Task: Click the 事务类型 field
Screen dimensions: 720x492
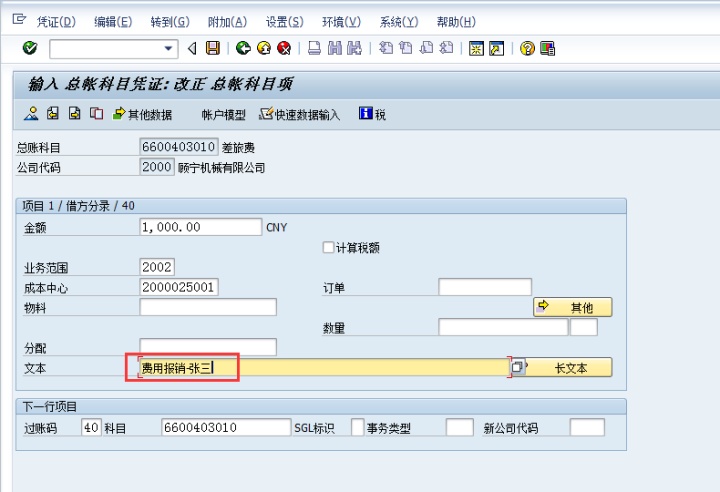Action: pyautogui.click(x=459, y=427)
